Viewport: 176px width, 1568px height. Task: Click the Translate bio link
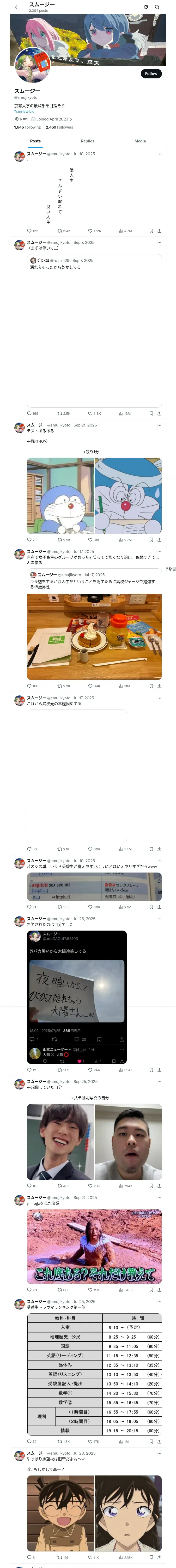pos(24,111)
